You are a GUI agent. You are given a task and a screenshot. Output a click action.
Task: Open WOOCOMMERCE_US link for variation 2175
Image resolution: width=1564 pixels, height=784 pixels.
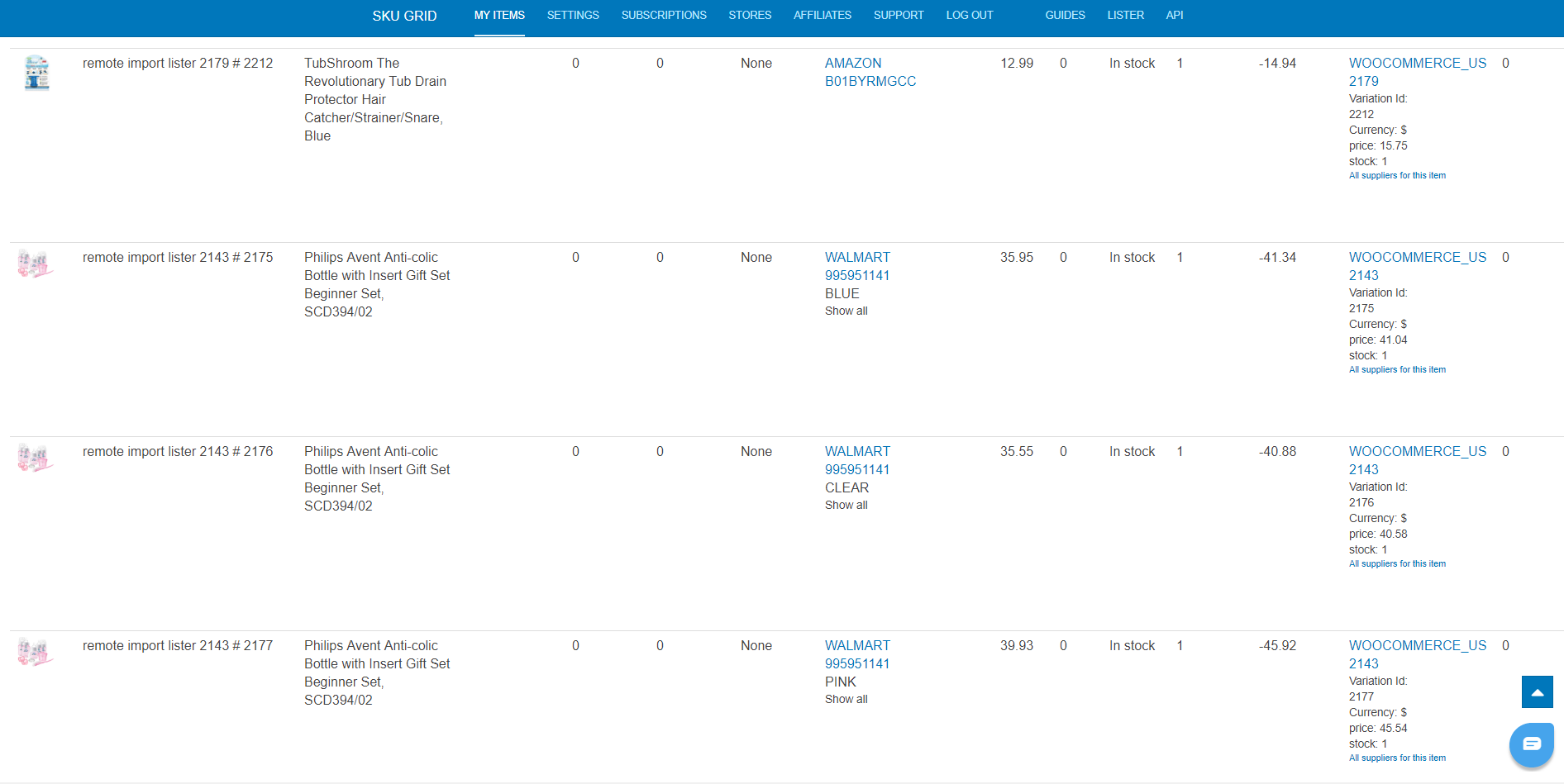pos(1418,257)
